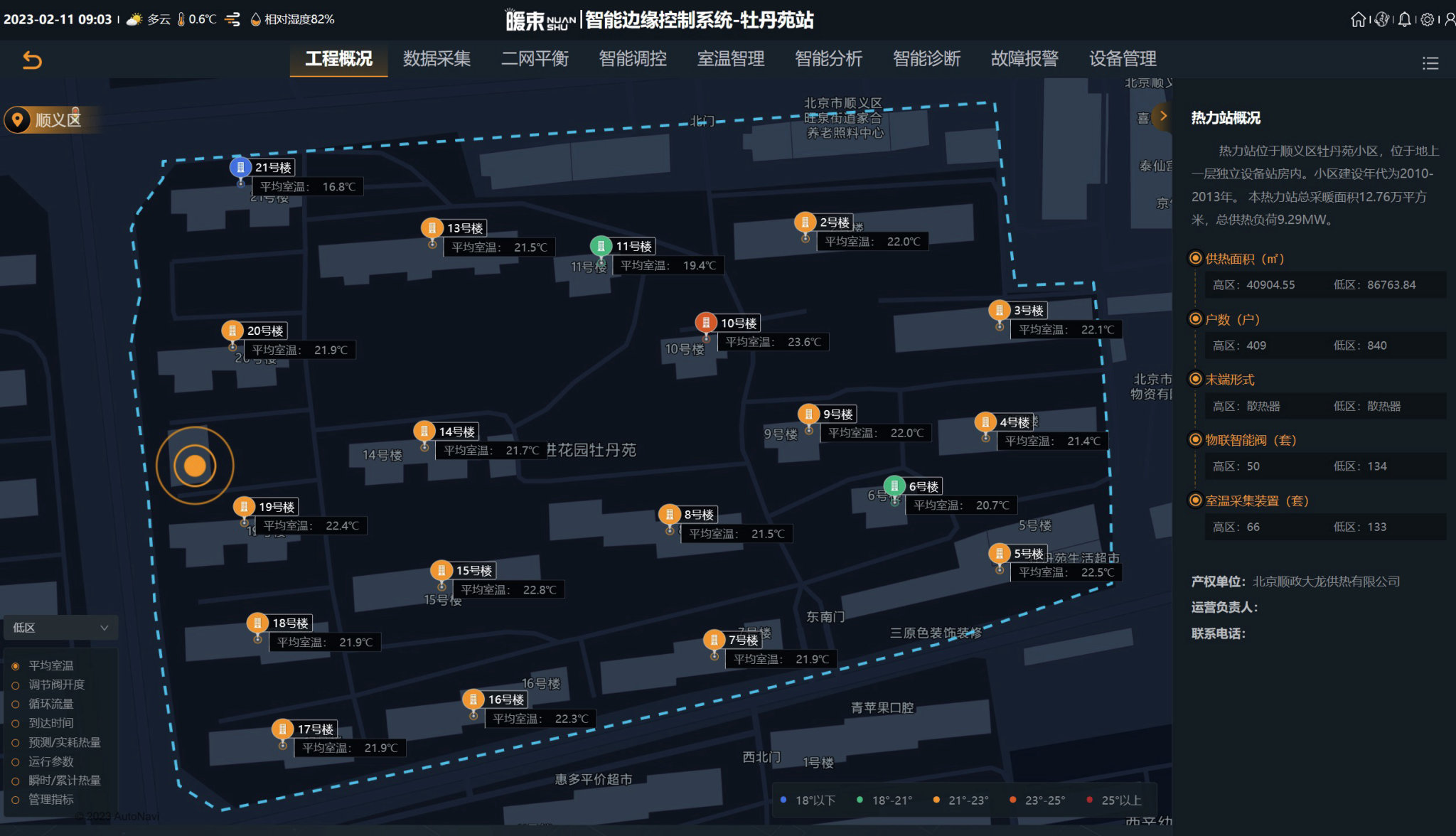Click the 供热面积 (㎡) heading
This screenshot has width=1456, height=836.
1244,259
